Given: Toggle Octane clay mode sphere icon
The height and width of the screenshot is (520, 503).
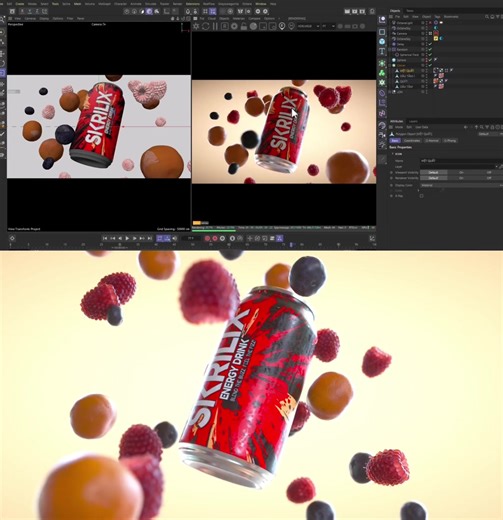Looking at the screenshot, I should (254, 26).
